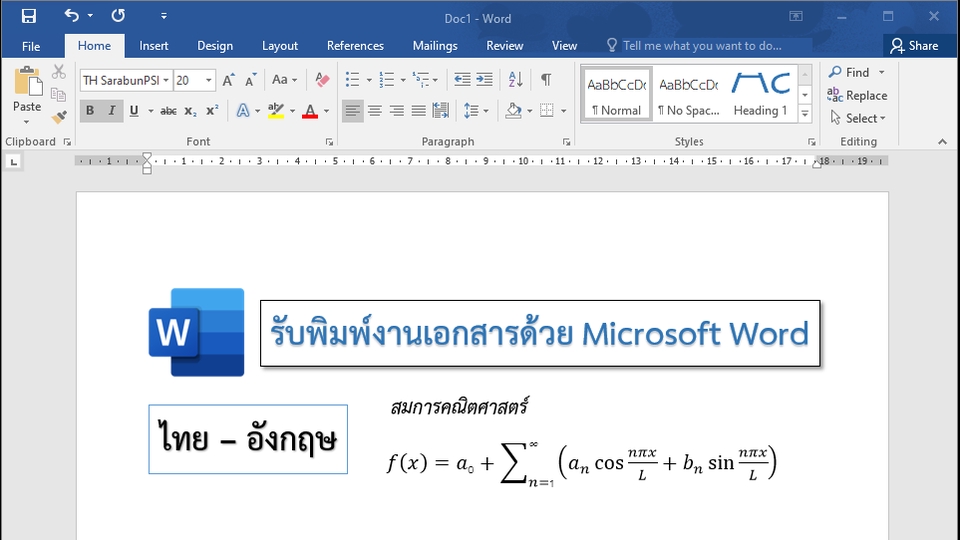Undo the last action

(72, 15)
